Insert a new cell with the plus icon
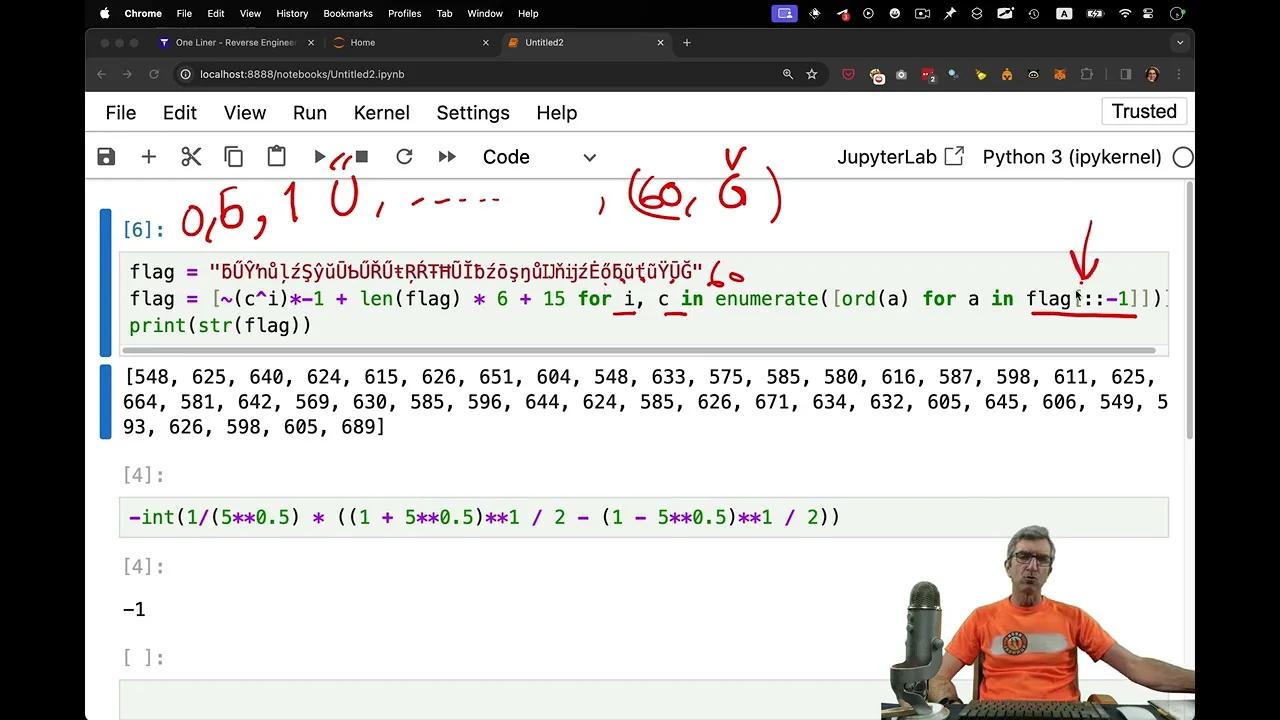The image size is (1280, 720). 148,156
